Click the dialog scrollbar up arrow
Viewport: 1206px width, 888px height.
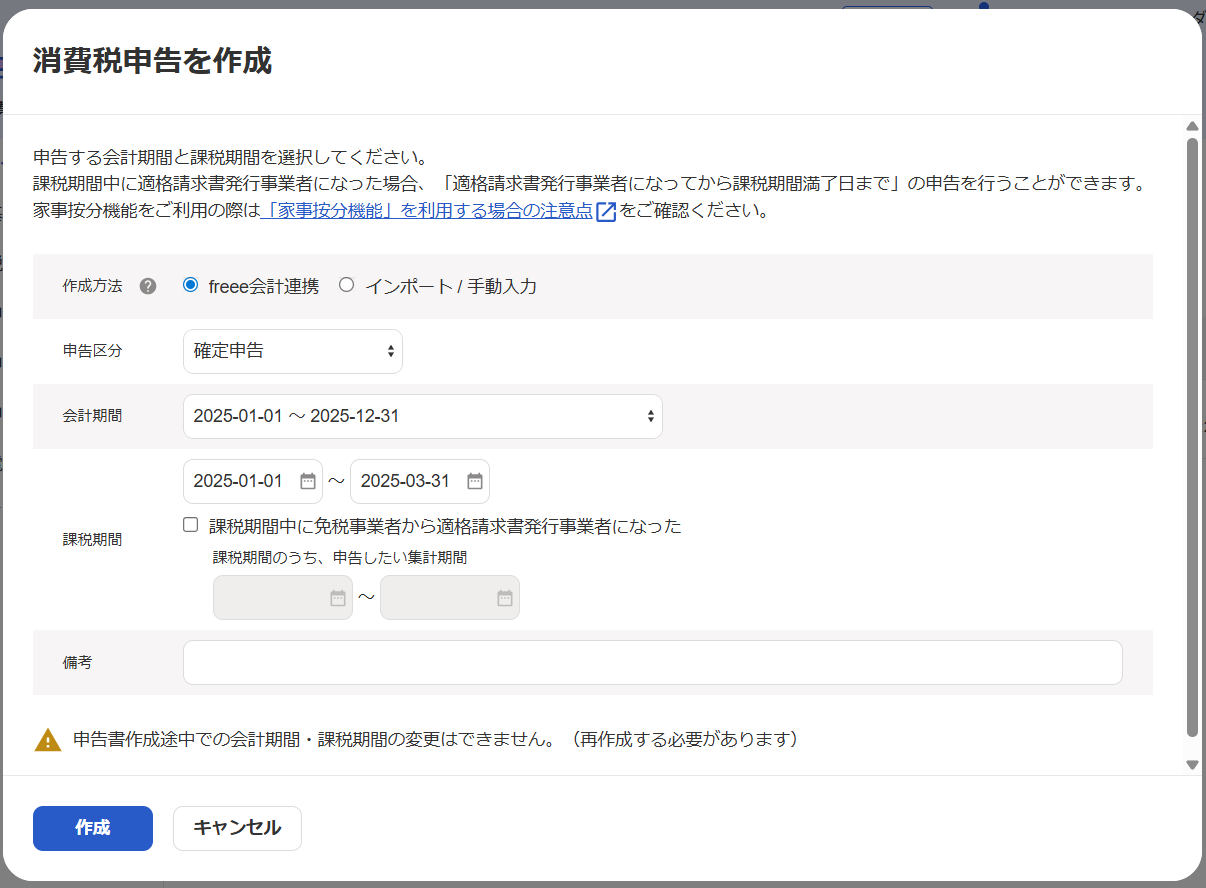[x=1192, y=126]
